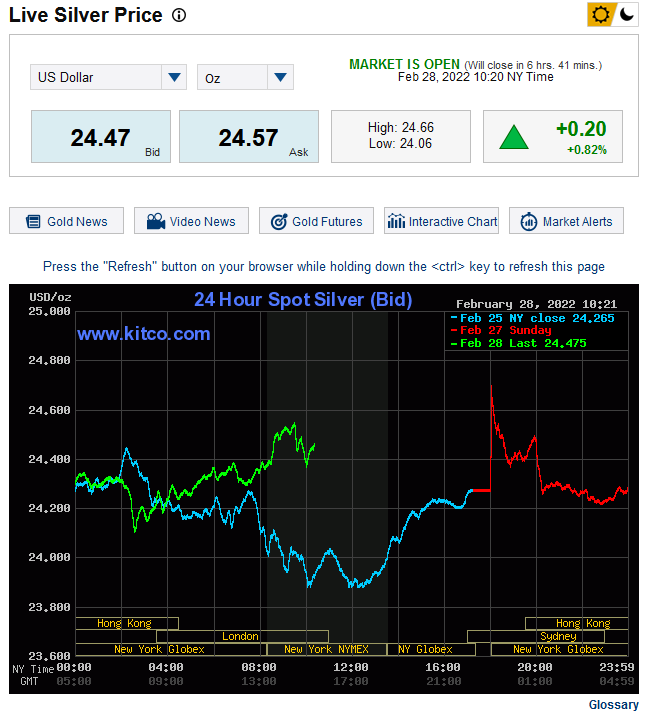652x713 pixels.
Task: Switch to light mode sun icon
Action: (x=600, y=15)
